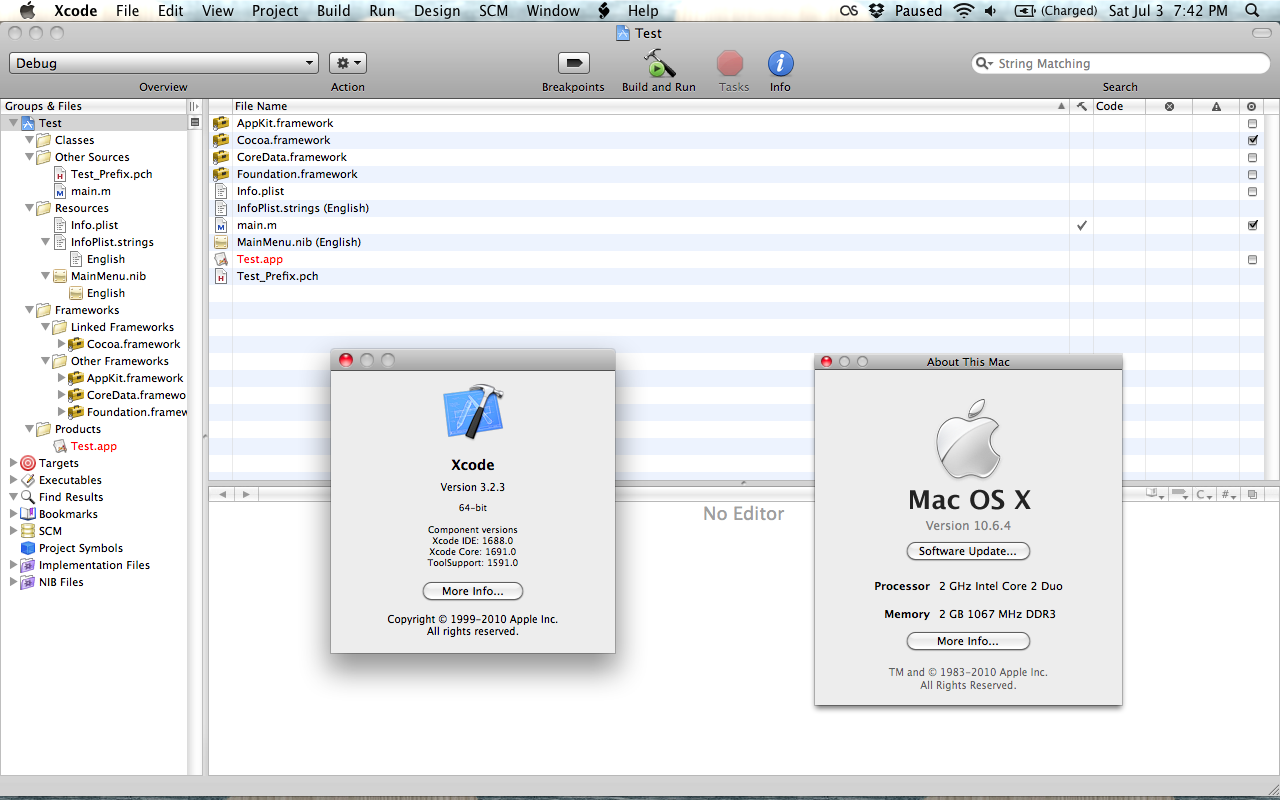Screen dimensions: 1280x800
Task: Click the build hammer column header
Action: click(1081, 106)
